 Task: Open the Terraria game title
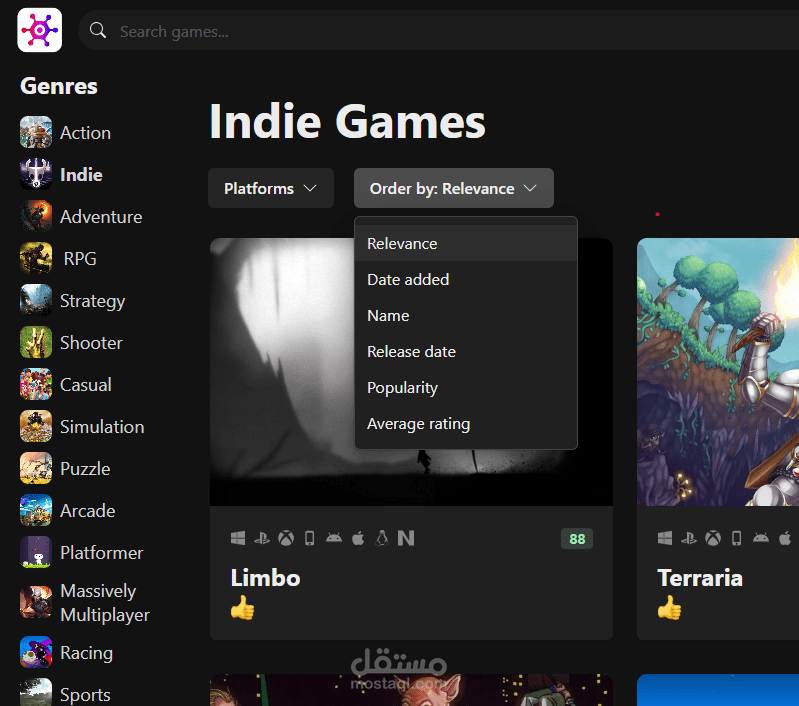click(700, 578)
